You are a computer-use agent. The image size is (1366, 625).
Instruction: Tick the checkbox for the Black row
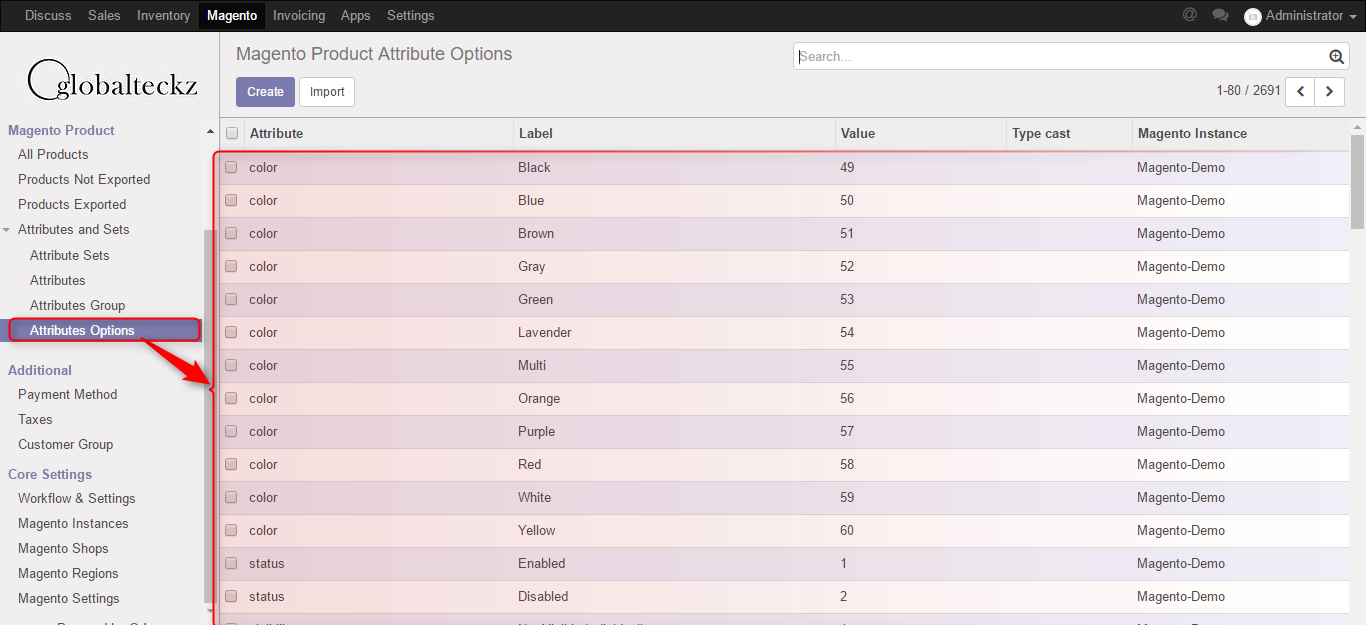pyautogui.click(x=231, y=167)
